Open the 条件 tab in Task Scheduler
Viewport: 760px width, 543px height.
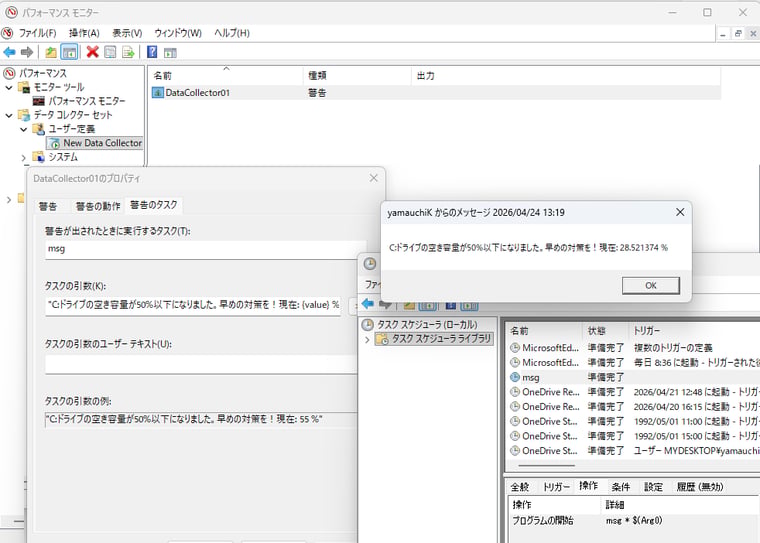[x=621, y=487]
